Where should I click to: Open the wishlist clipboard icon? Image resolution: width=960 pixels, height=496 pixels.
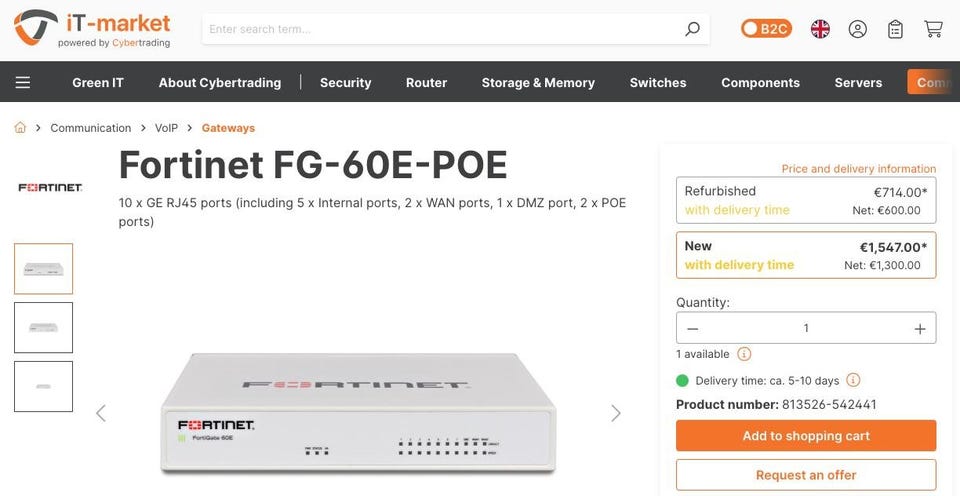coord(895,29)
